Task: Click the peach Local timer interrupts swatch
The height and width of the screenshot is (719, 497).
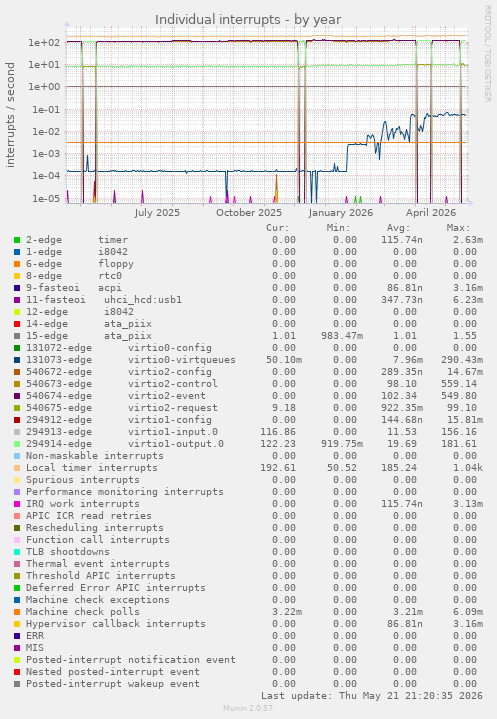Action: click(x=17, y=468)
